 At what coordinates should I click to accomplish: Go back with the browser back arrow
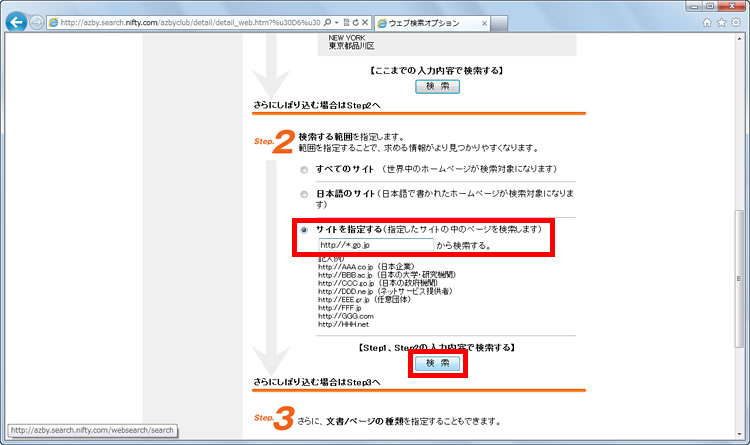click(16, 22)
